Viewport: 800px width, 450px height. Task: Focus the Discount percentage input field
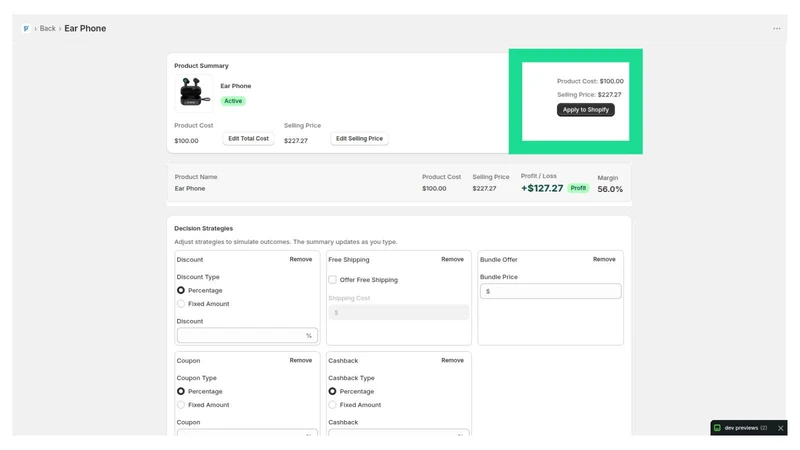[247, 335]
